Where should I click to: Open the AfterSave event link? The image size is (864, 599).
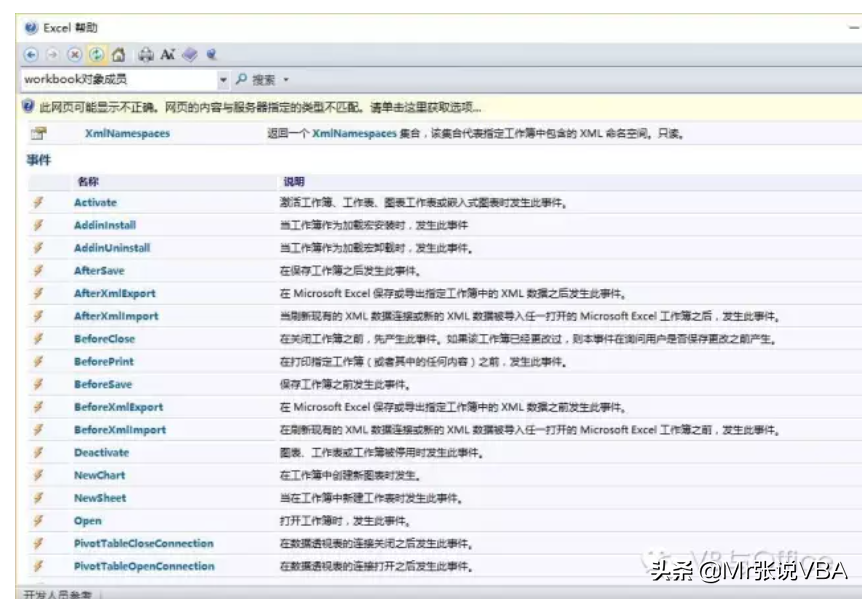point(99,271)
